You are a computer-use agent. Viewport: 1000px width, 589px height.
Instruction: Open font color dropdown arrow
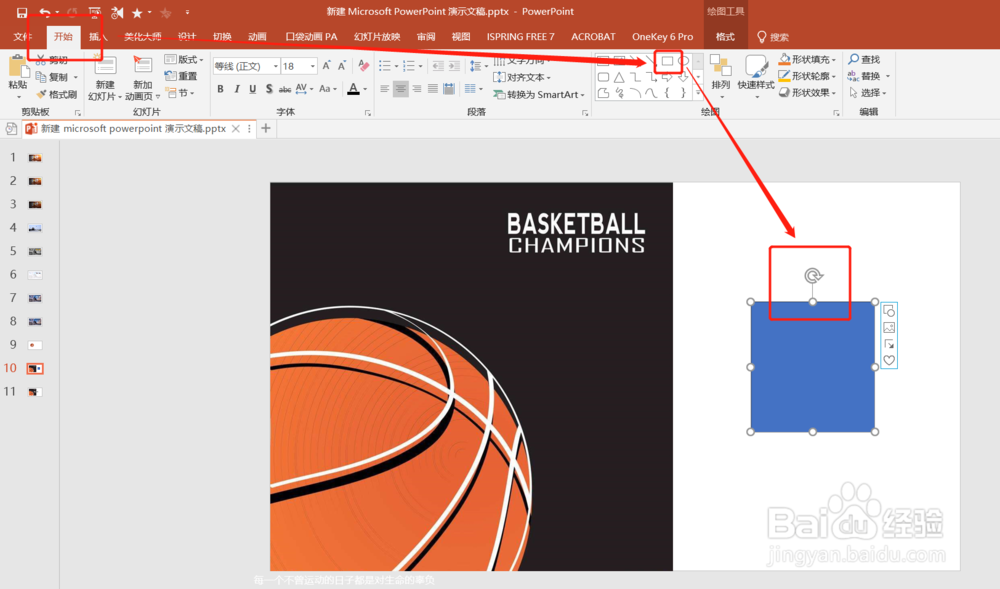click(x=365, y=89)
